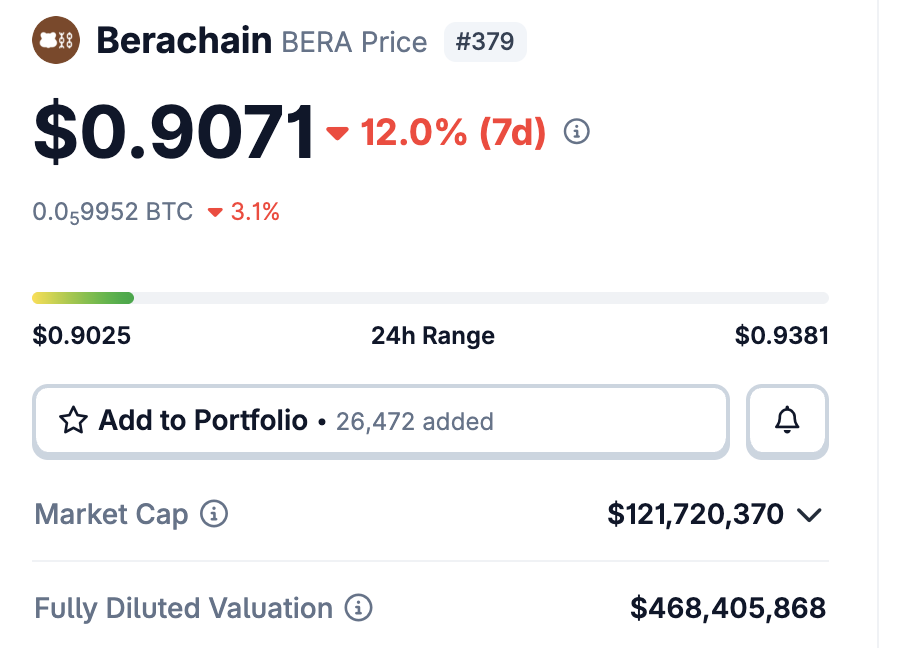This screenshot has width=900, height=648.
Task: Click the Add to Portfolio button label
Action: [203, 420]
